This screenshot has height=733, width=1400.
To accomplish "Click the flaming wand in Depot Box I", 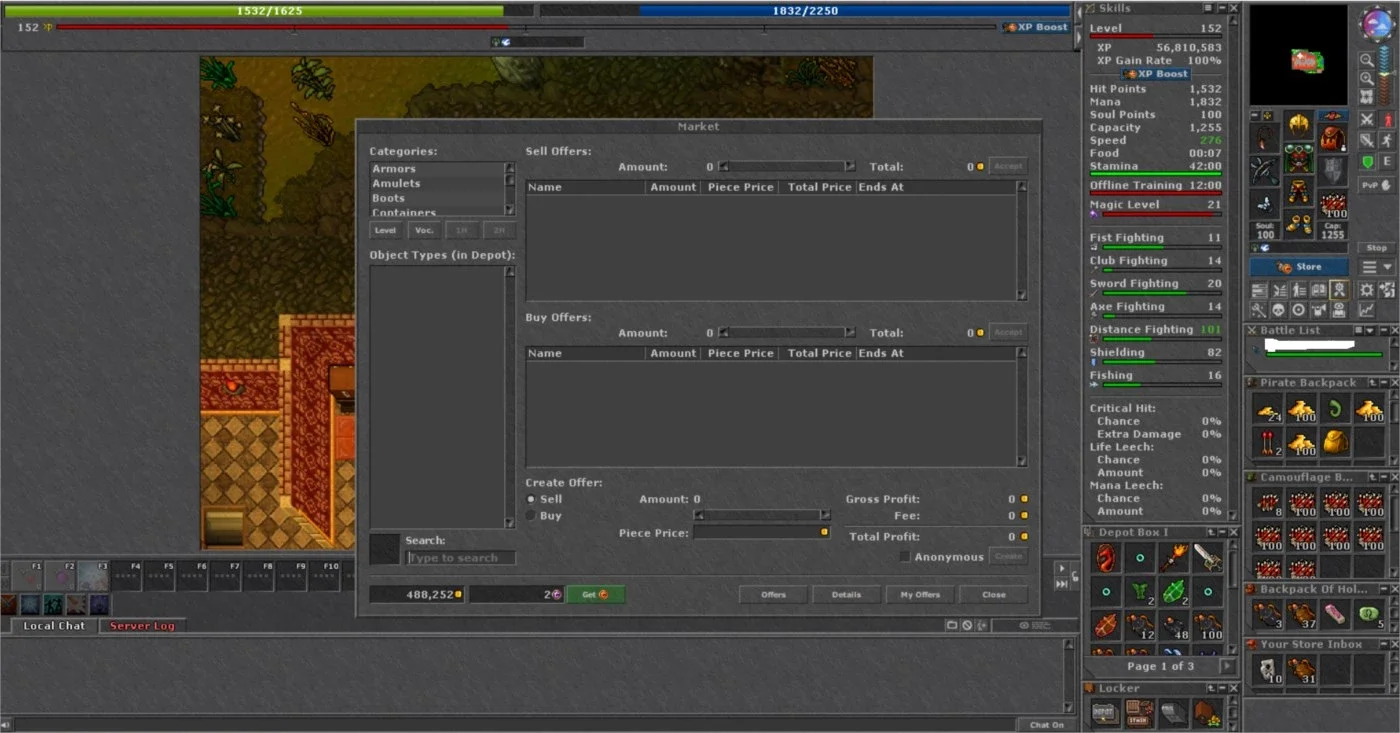I will click(x=1173, y=558).
